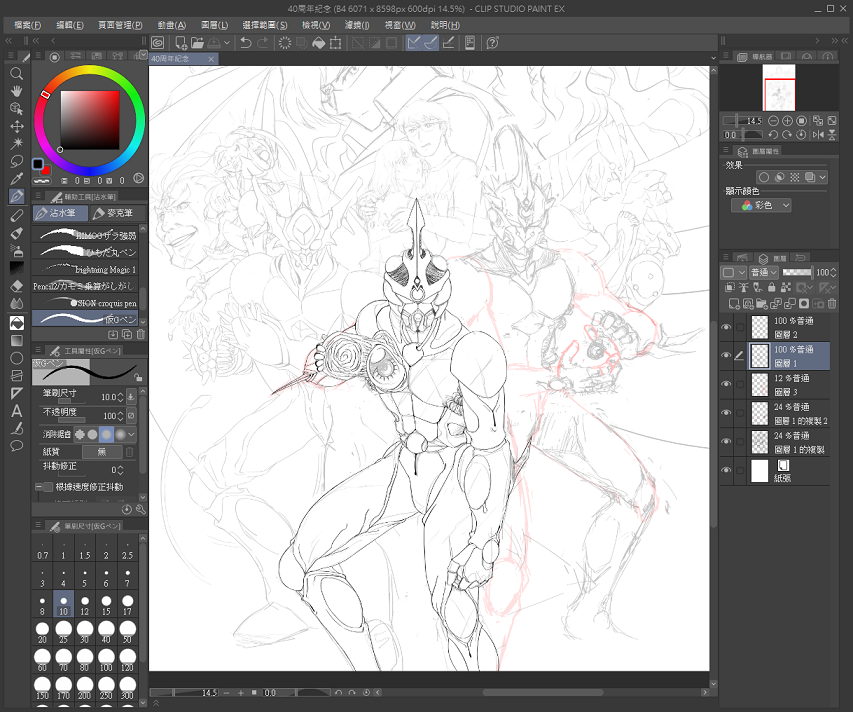This screenshot has height=712, width=853.
Task: Hide the 紙張 paper layer eye icon
Action: tap(726, 470)
